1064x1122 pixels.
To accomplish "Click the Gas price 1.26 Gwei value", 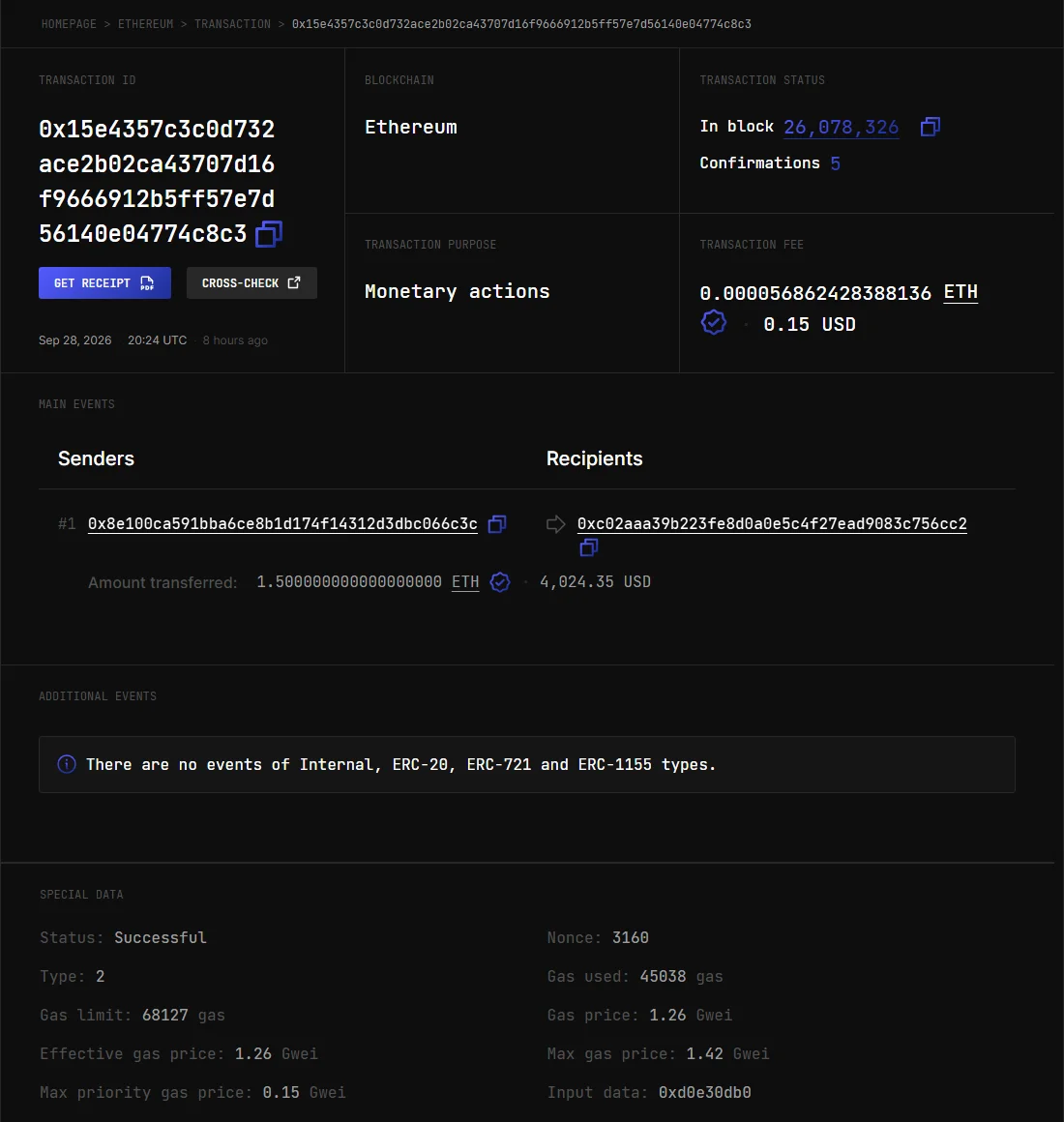I will click(667, 1015).
